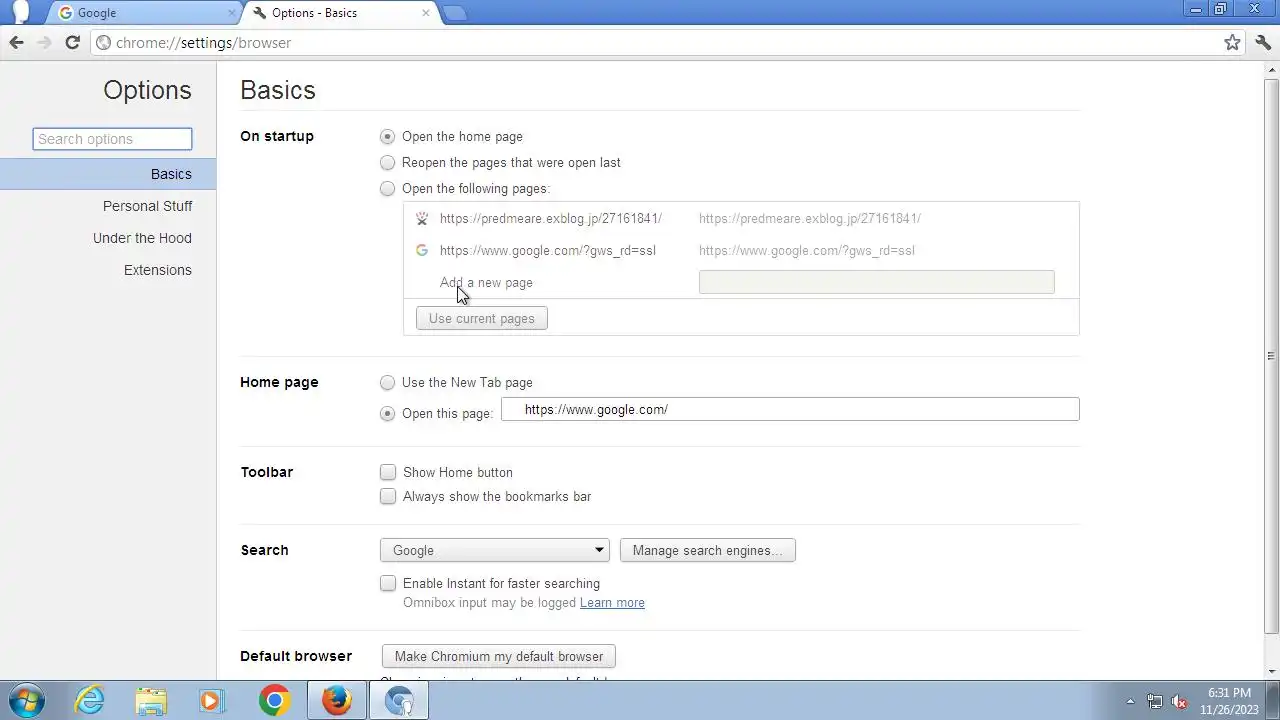
Task: Open the Extensions section
Action: pyautogui.click(x=157, y=270)
